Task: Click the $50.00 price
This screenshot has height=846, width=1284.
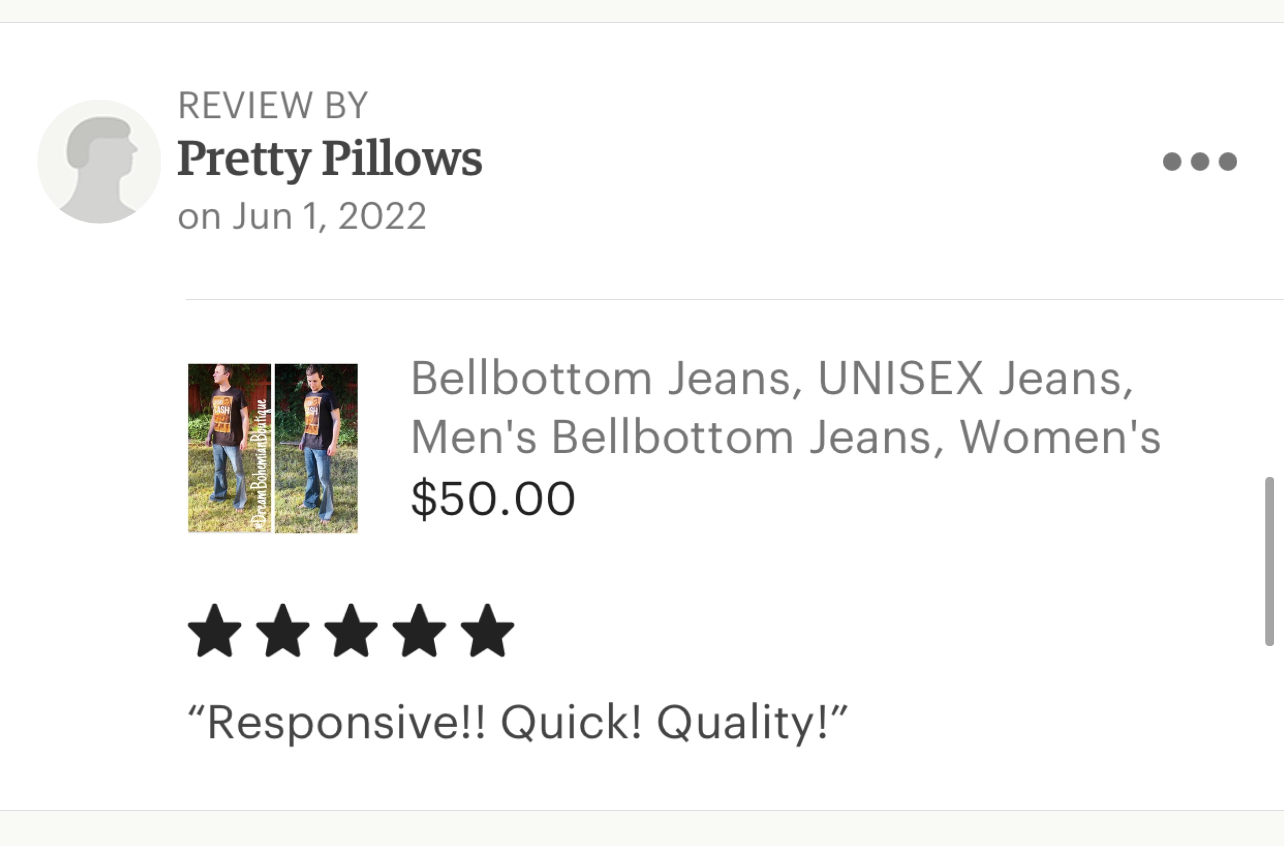Action: (x=493, y=498)
